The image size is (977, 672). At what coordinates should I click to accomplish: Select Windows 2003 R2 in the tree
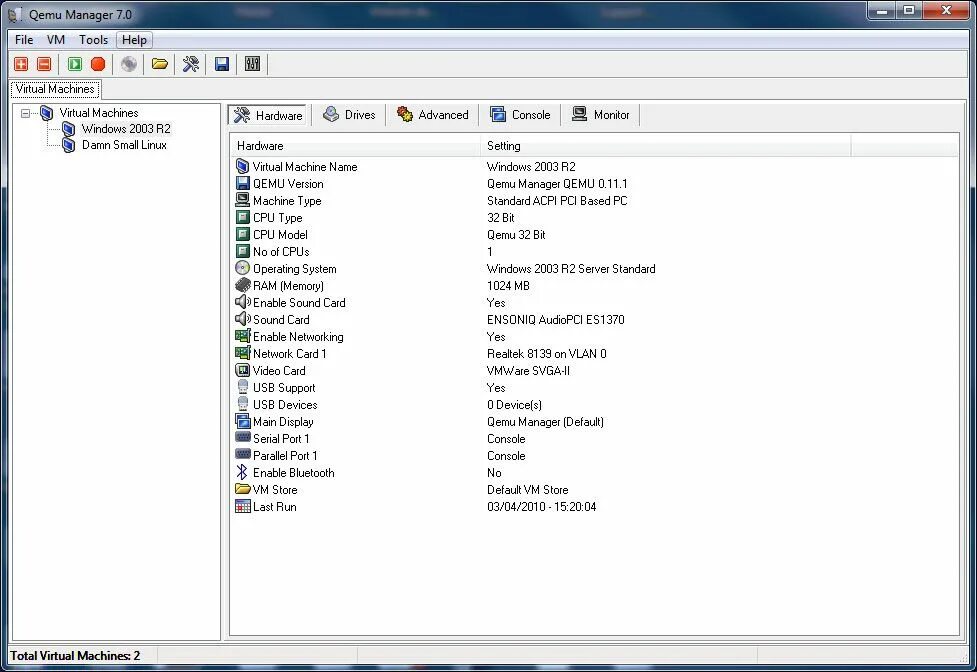(x=126, y=129)
